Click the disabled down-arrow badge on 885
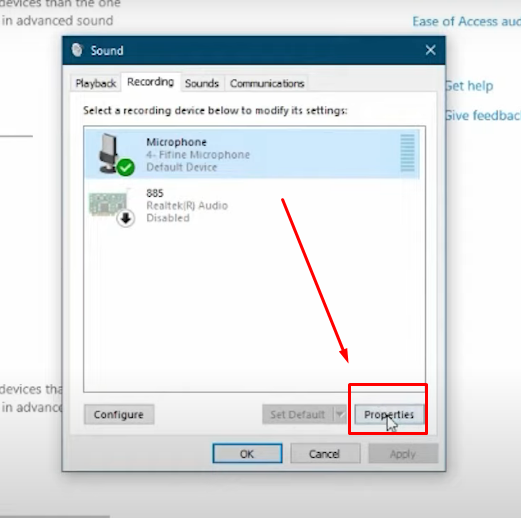The width and height of the screenshot is (521, 518). (x=126, y=219)
